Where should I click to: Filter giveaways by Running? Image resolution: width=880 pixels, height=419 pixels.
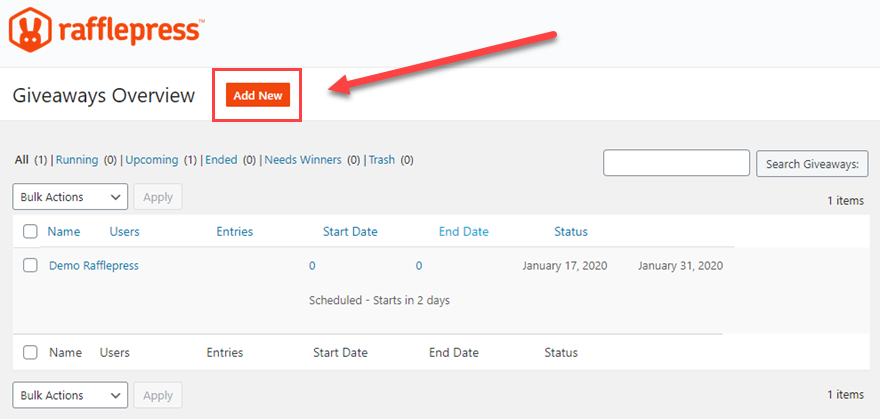[x=77, y=160]
